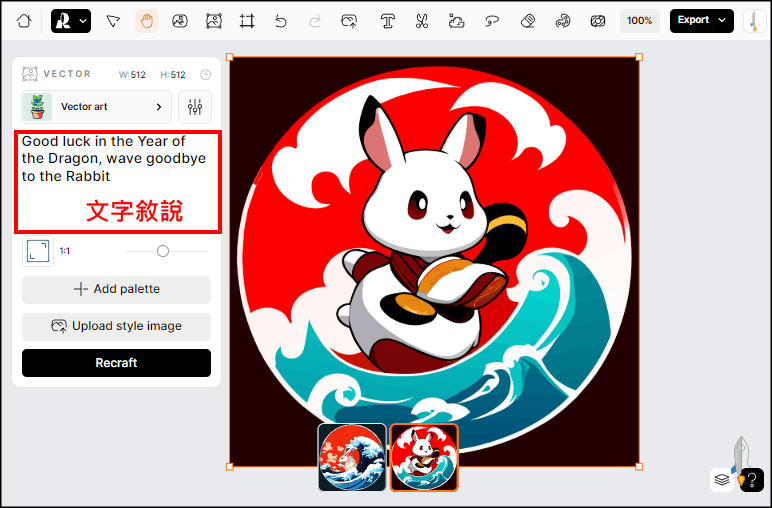Click the Home icon in the toolbar
The image size is (772, 508).
point(24,21)
